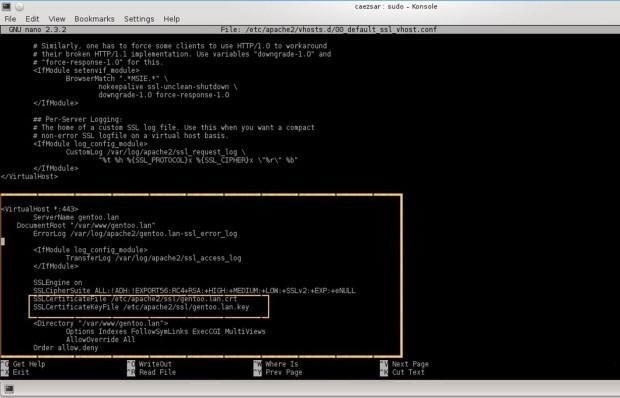Click the 'Where Is' nano shortcut label

click(x=282, y=364)
